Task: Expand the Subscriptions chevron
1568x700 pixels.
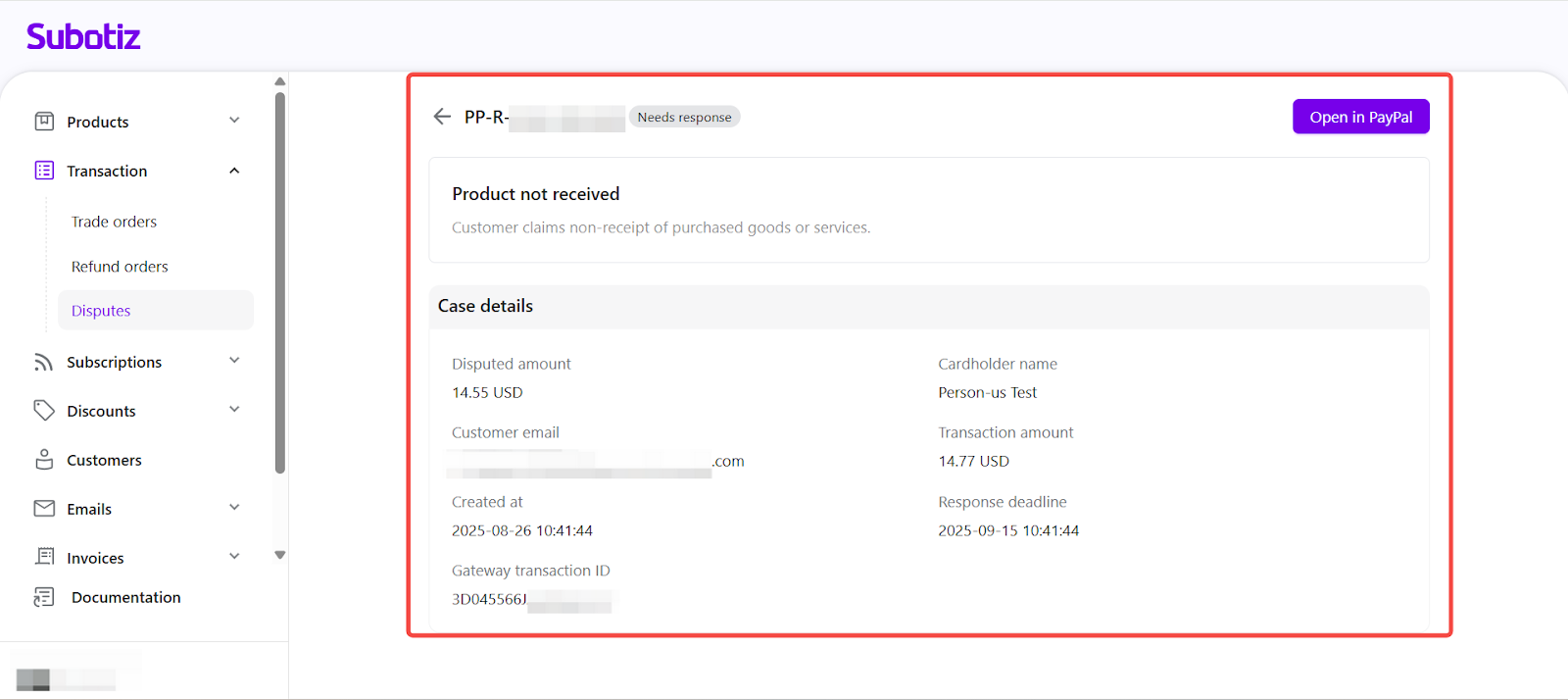Action: pos(234,361)
